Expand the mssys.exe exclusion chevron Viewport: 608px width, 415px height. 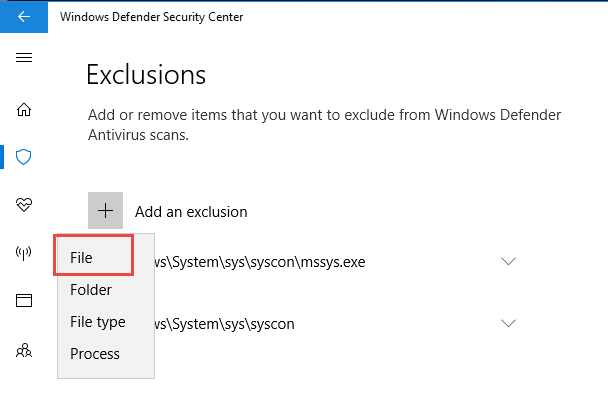pyautogui.click(x=508, y=261)
